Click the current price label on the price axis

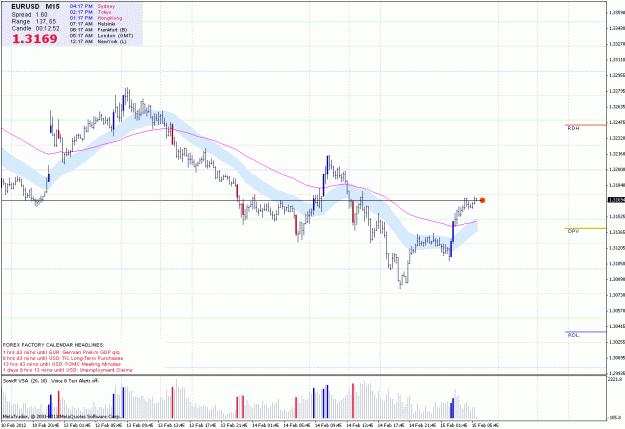[616, 200]
